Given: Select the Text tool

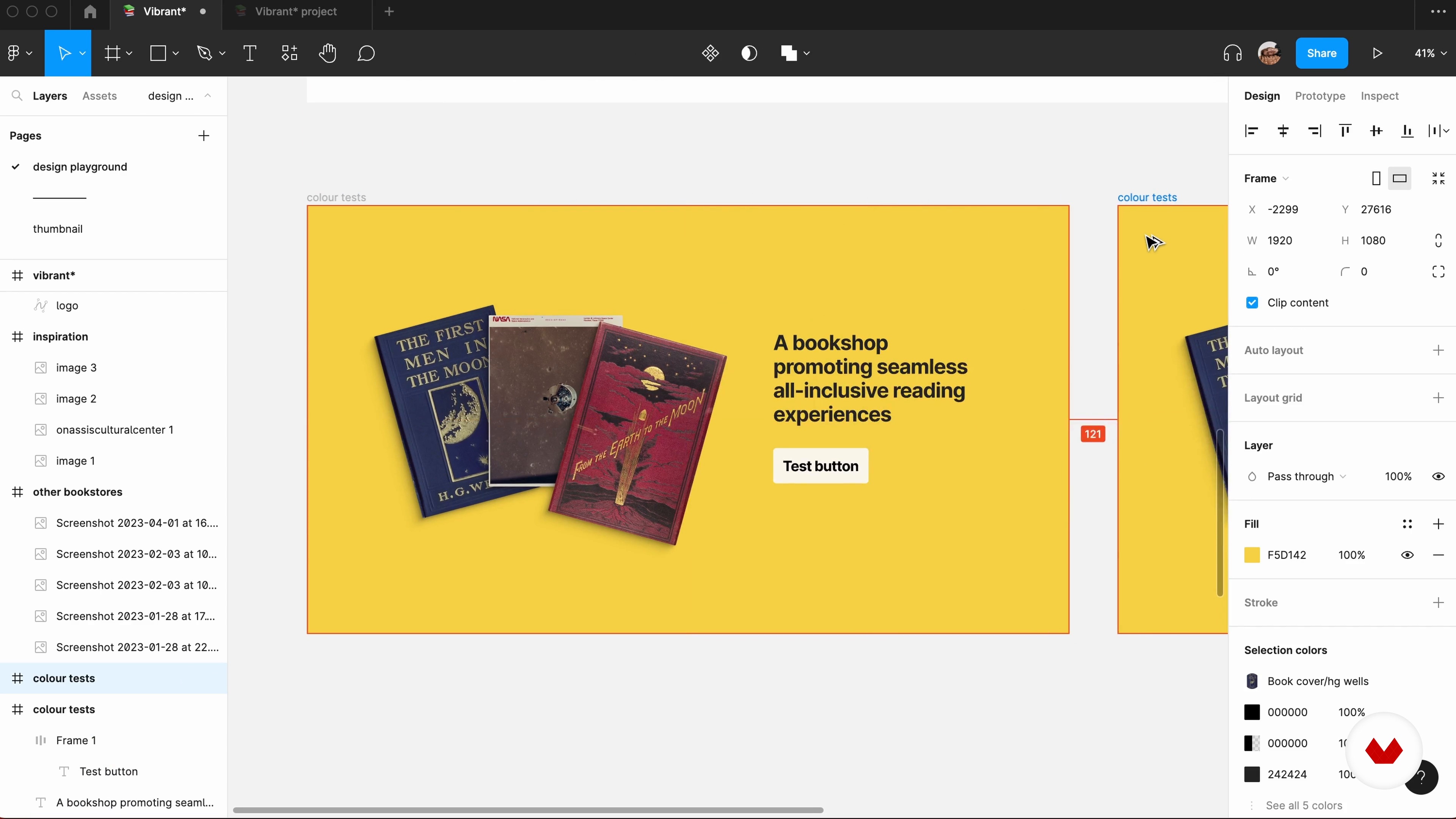Looking at the screenshot, I should pos(249,53).
